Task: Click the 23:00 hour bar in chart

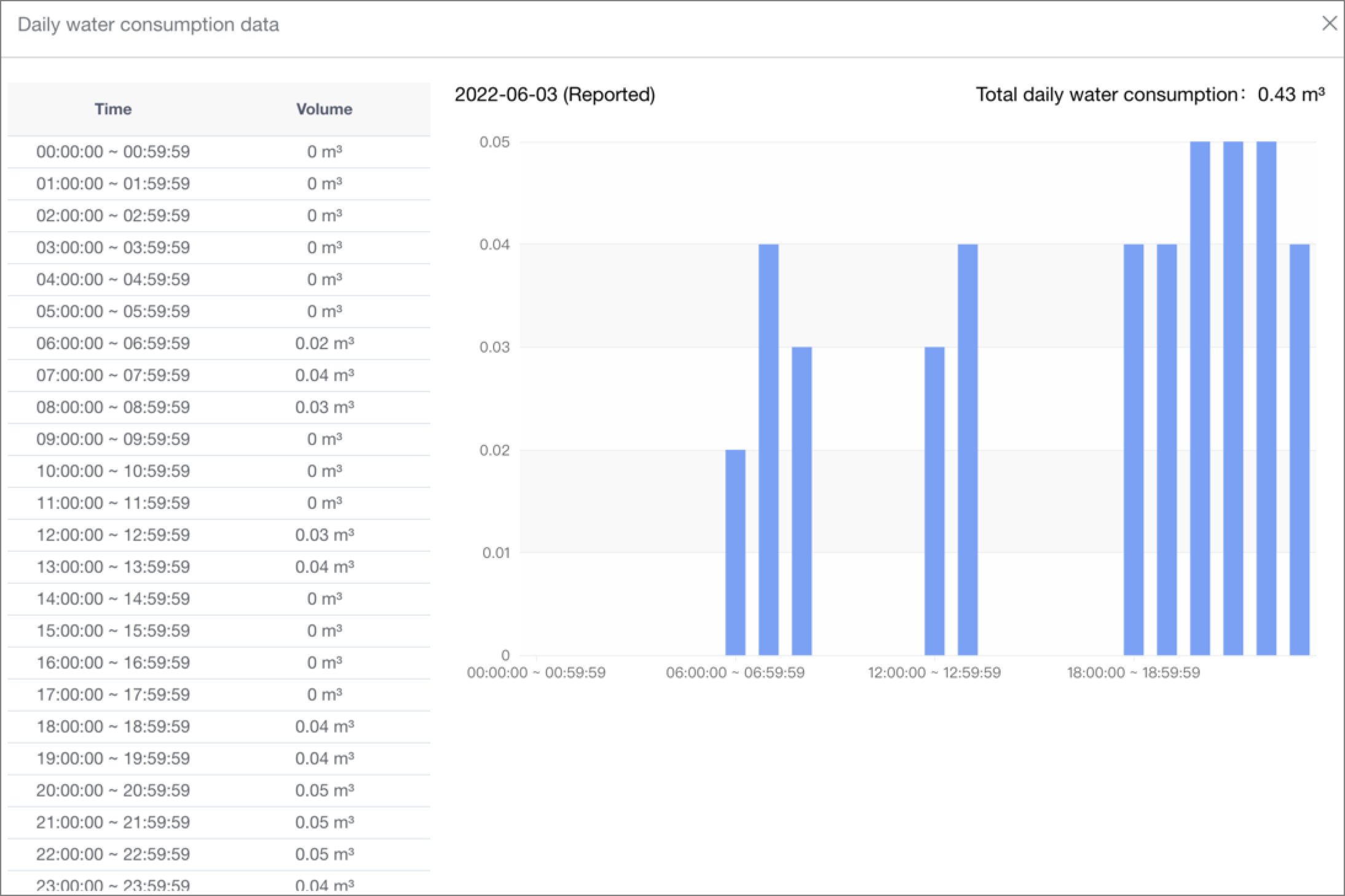Action: 1300,450
